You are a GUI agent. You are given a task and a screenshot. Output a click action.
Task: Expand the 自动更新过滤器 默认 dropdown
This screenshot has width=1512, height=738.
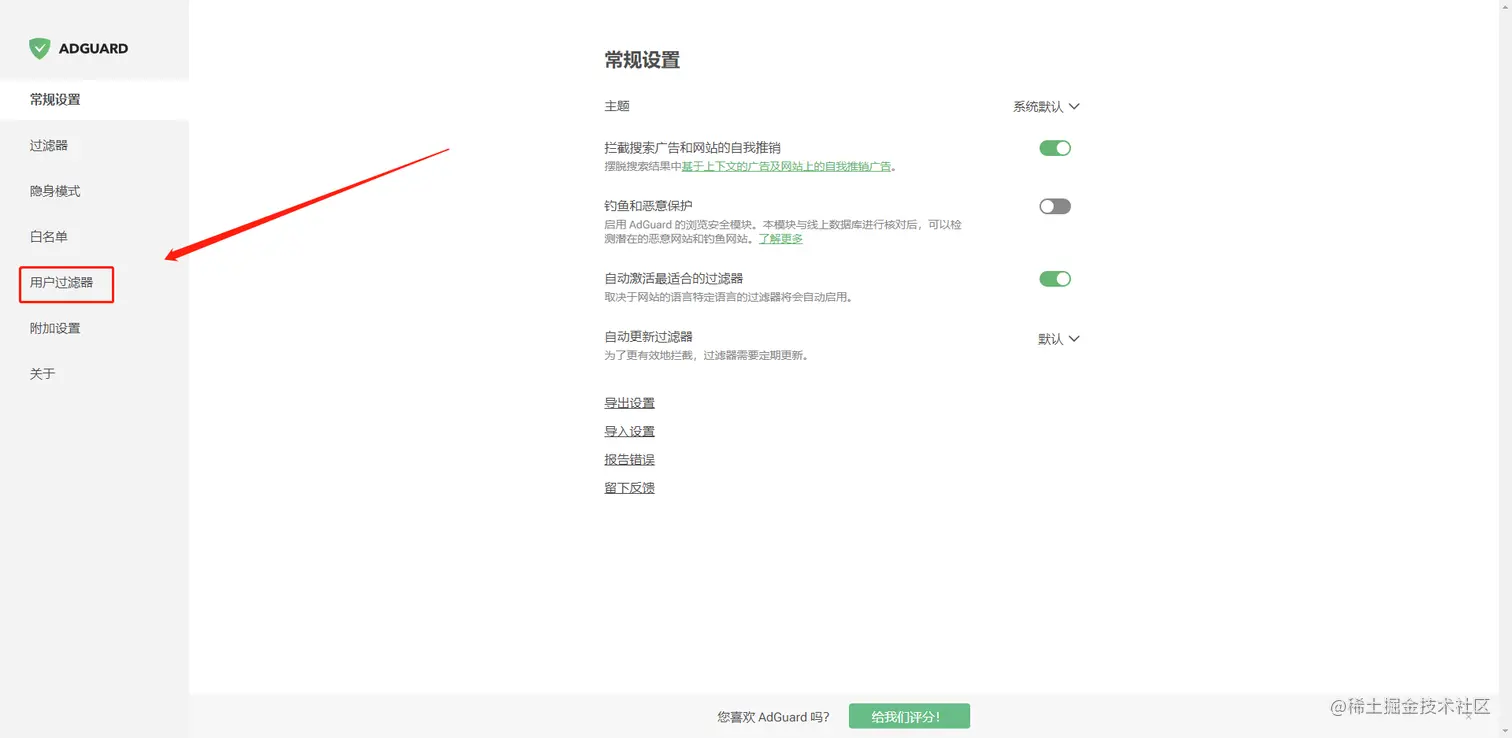point(1059,339)
